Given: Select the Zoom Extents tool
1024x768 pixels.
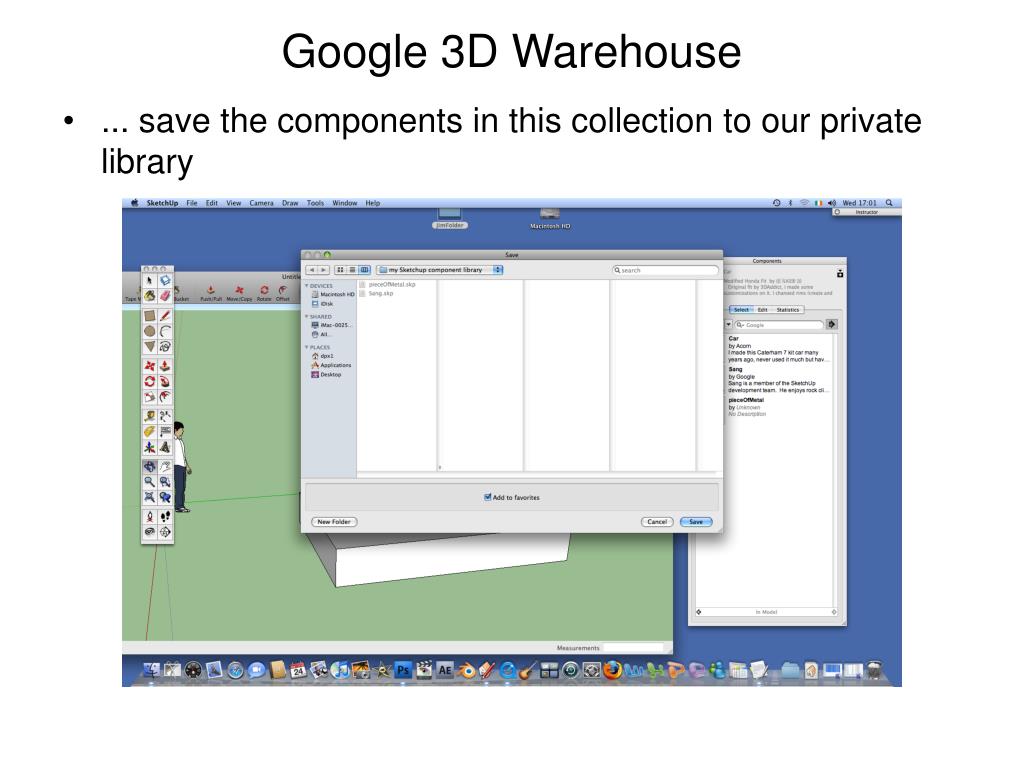Looking at the screenshot, I should pyautogui.click(x=150, y=498).
